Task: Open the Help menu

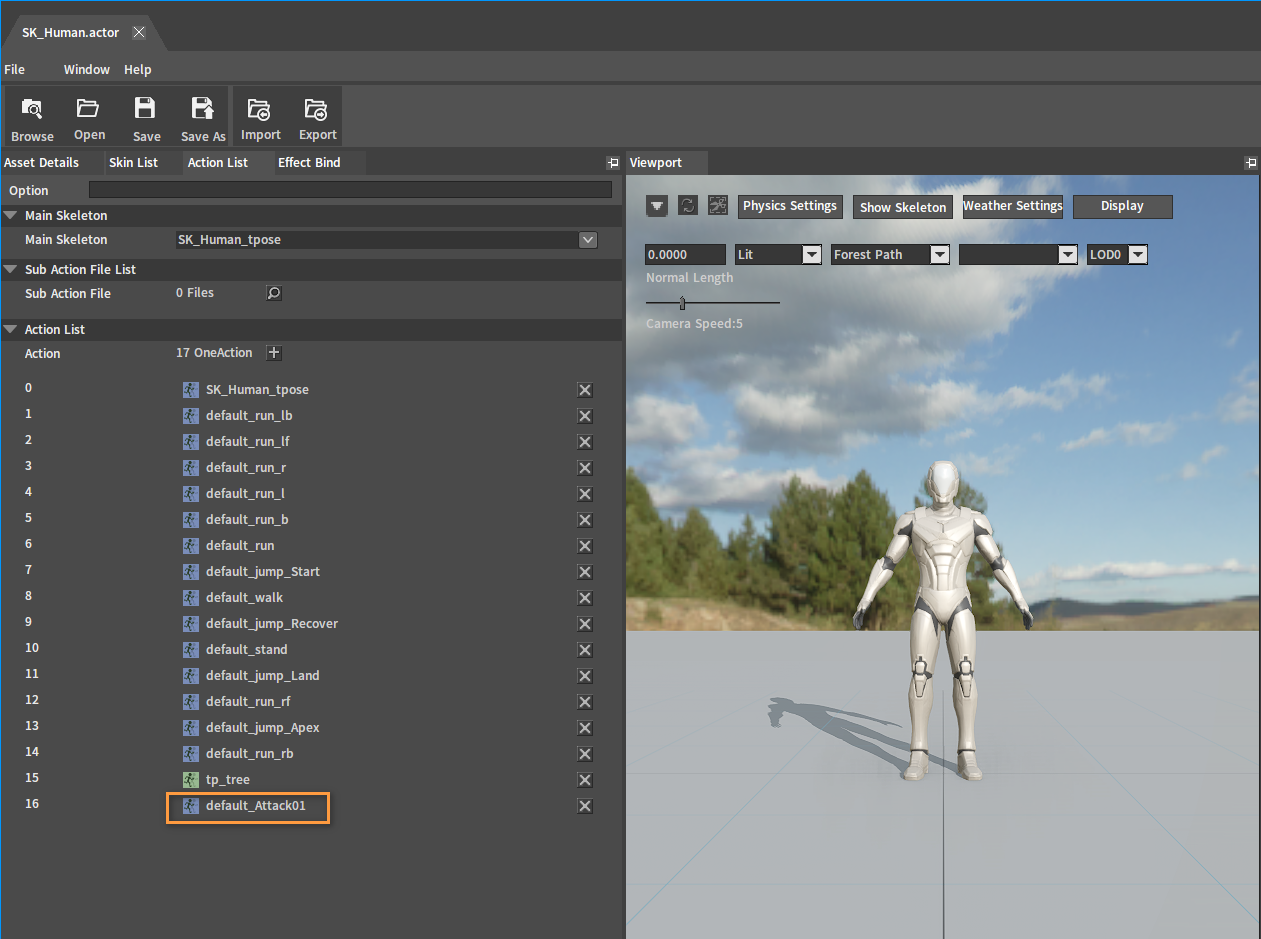Action: (138, 69)
